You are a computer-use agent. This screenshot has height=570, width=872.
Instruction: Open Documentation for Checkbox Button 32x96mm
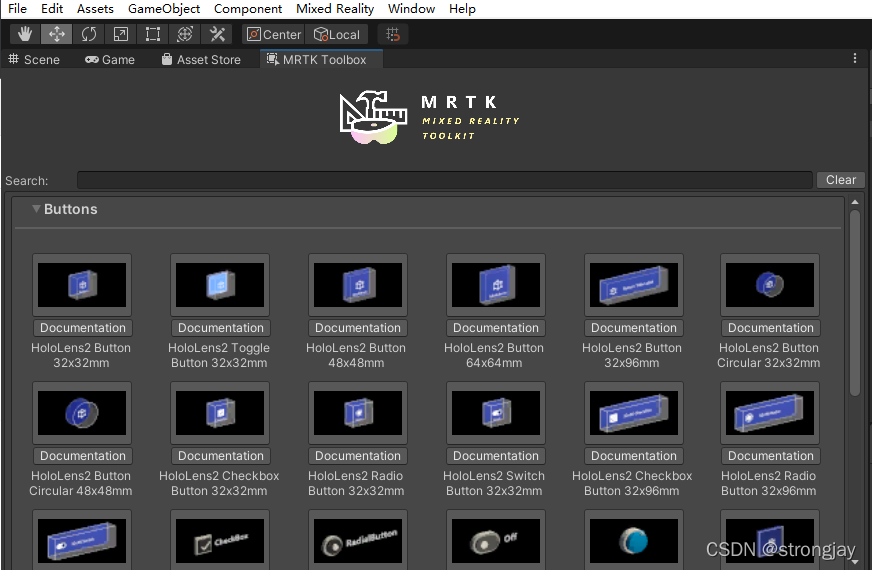click(x=633, y=456)
